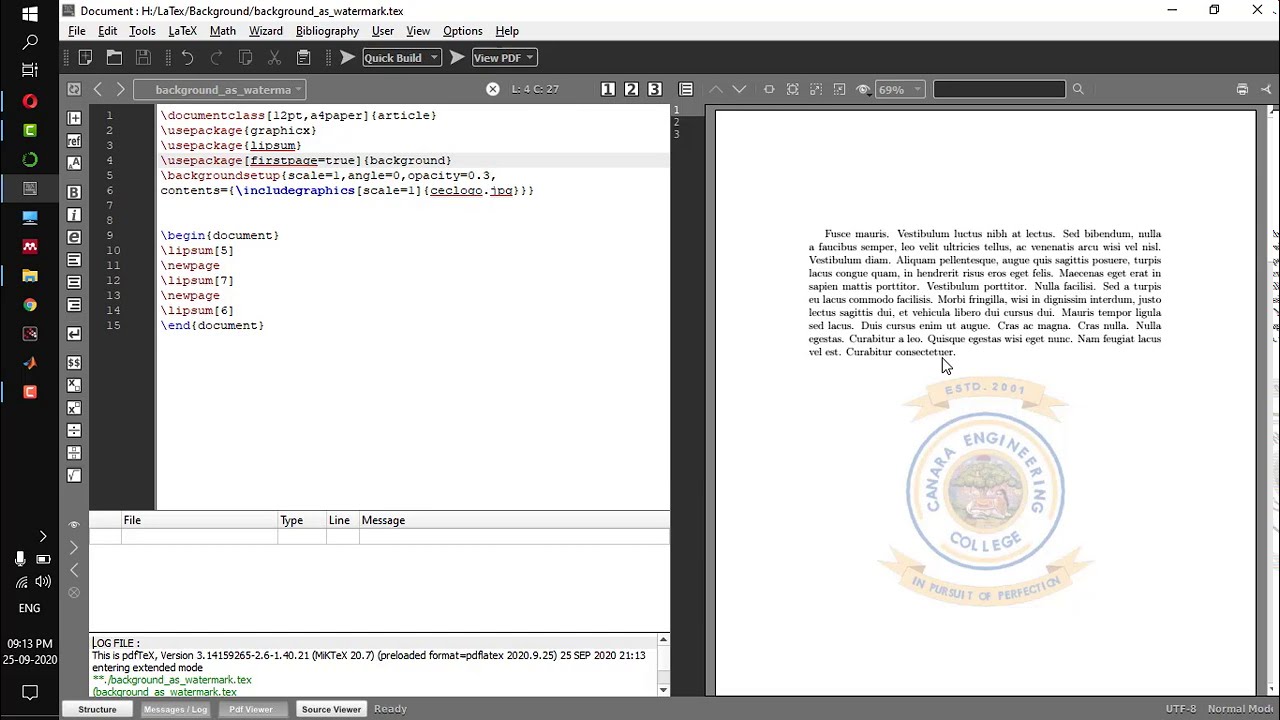Open the Edit menu
This screenshot has width=1280, height=720.
108,31
